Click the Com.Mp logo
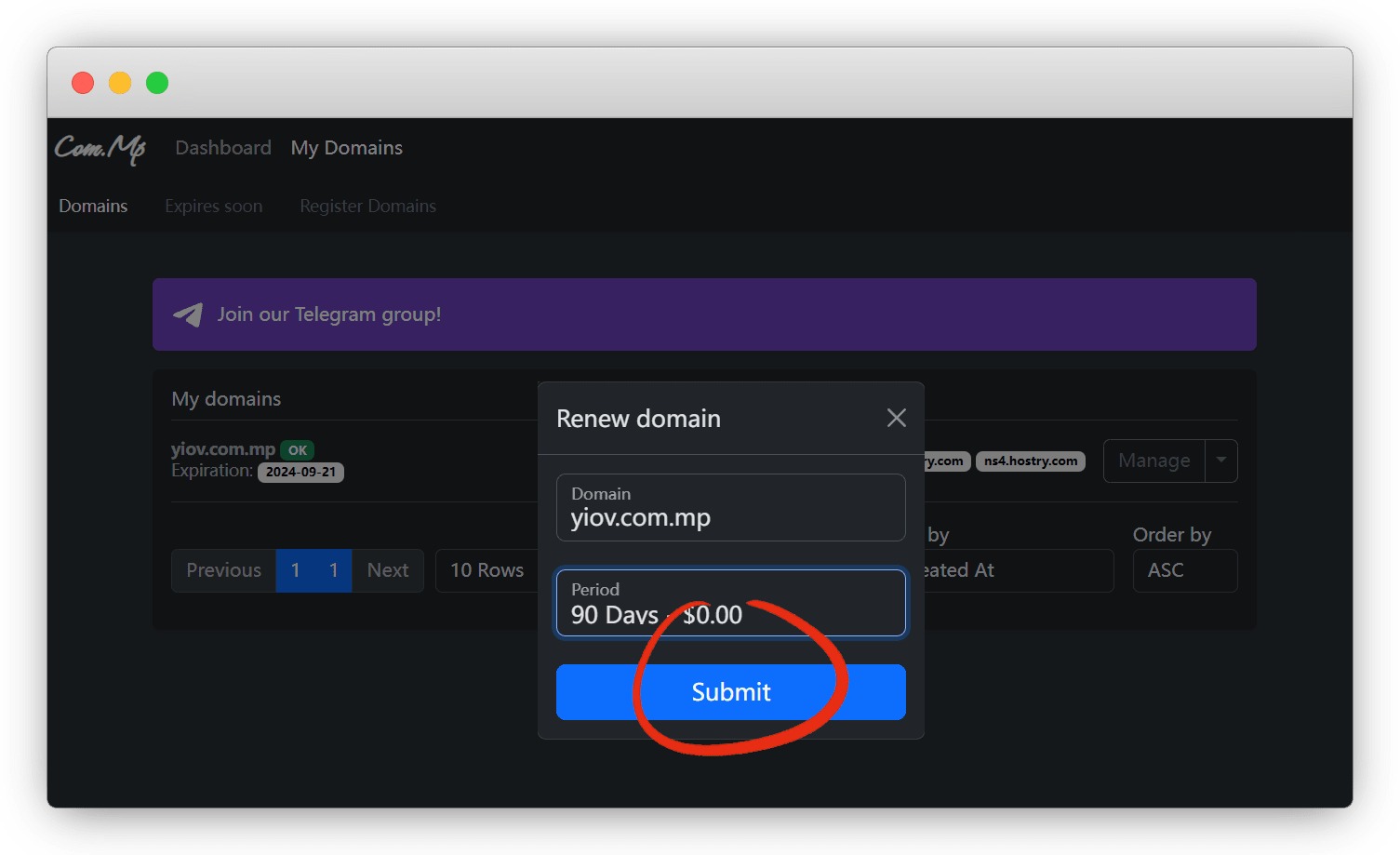Screen dimensions: 1400x855 coord(100,148)
